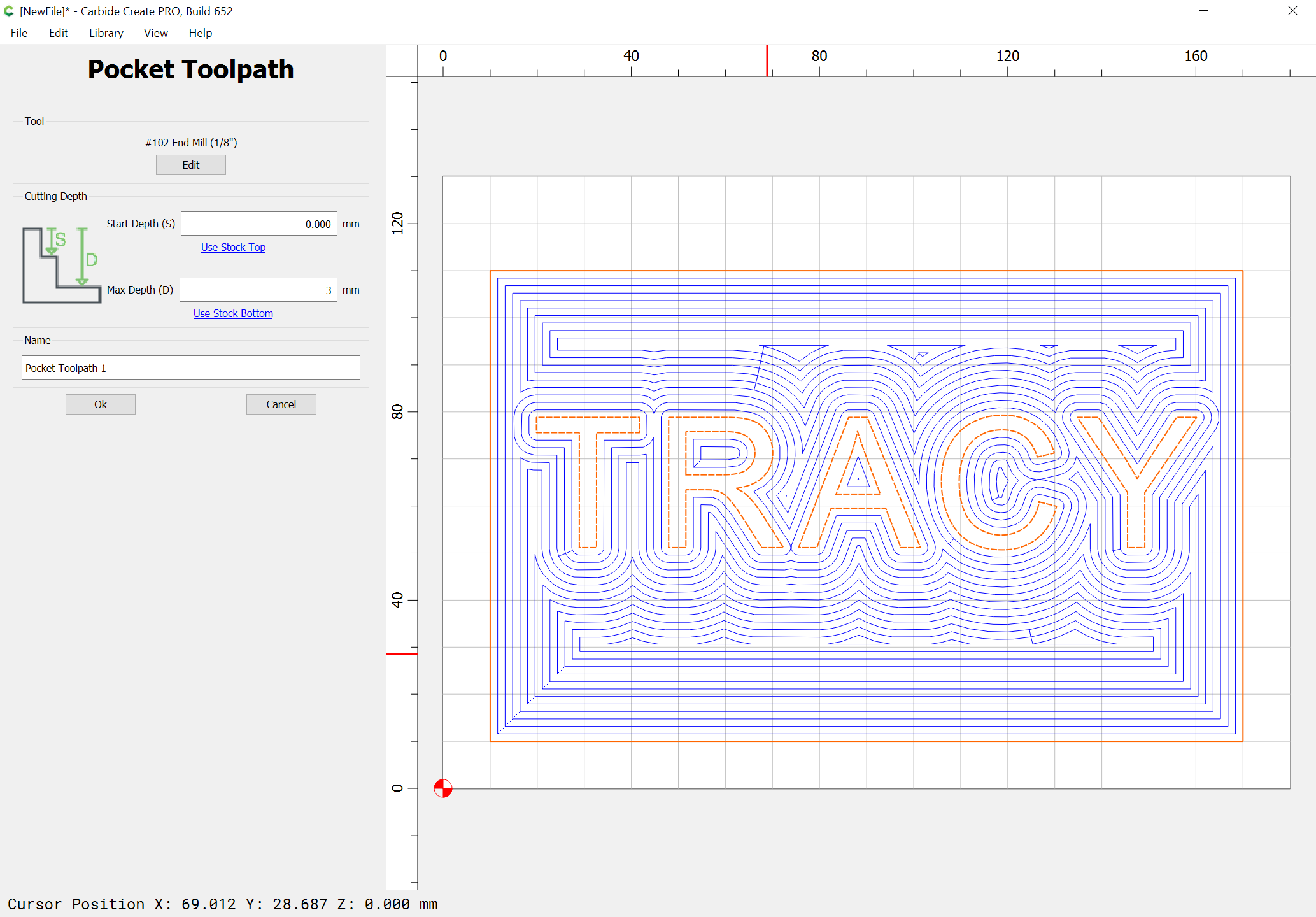Click the Max Depth input field
Viewport: 1316px width, 917px height.
258,290
